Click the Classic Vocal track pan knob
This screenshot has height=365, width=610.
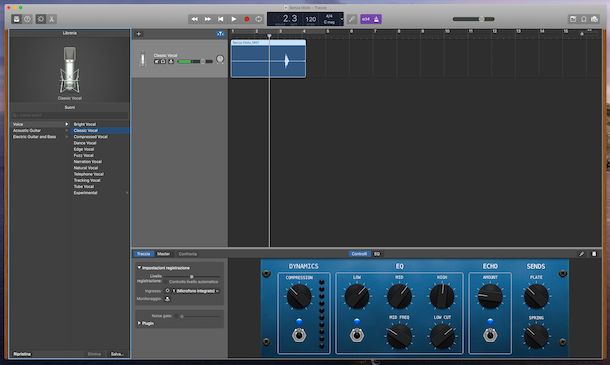220,59
